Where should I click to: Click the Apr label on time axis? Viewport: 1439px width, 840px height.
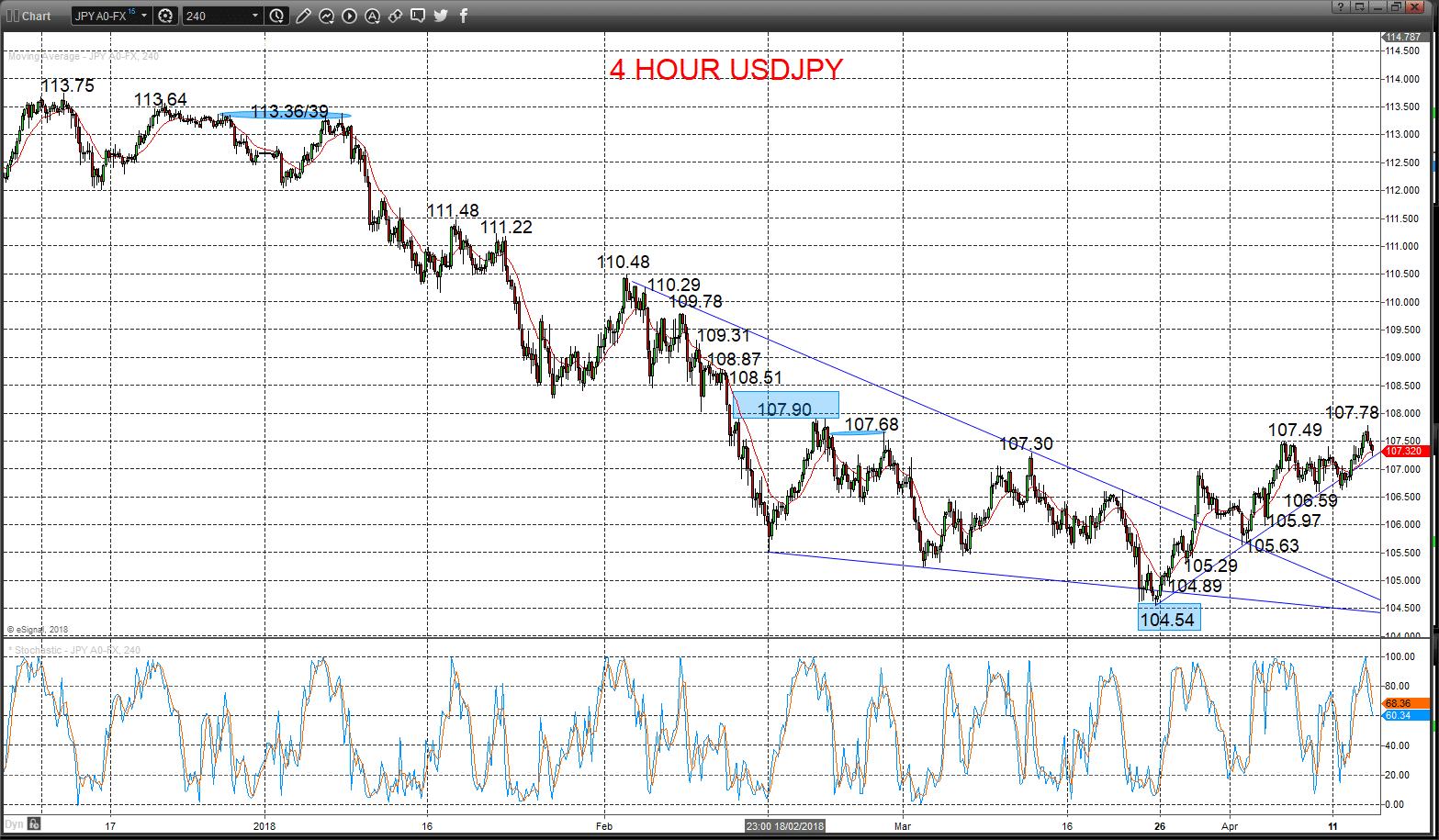point(1230,826)
